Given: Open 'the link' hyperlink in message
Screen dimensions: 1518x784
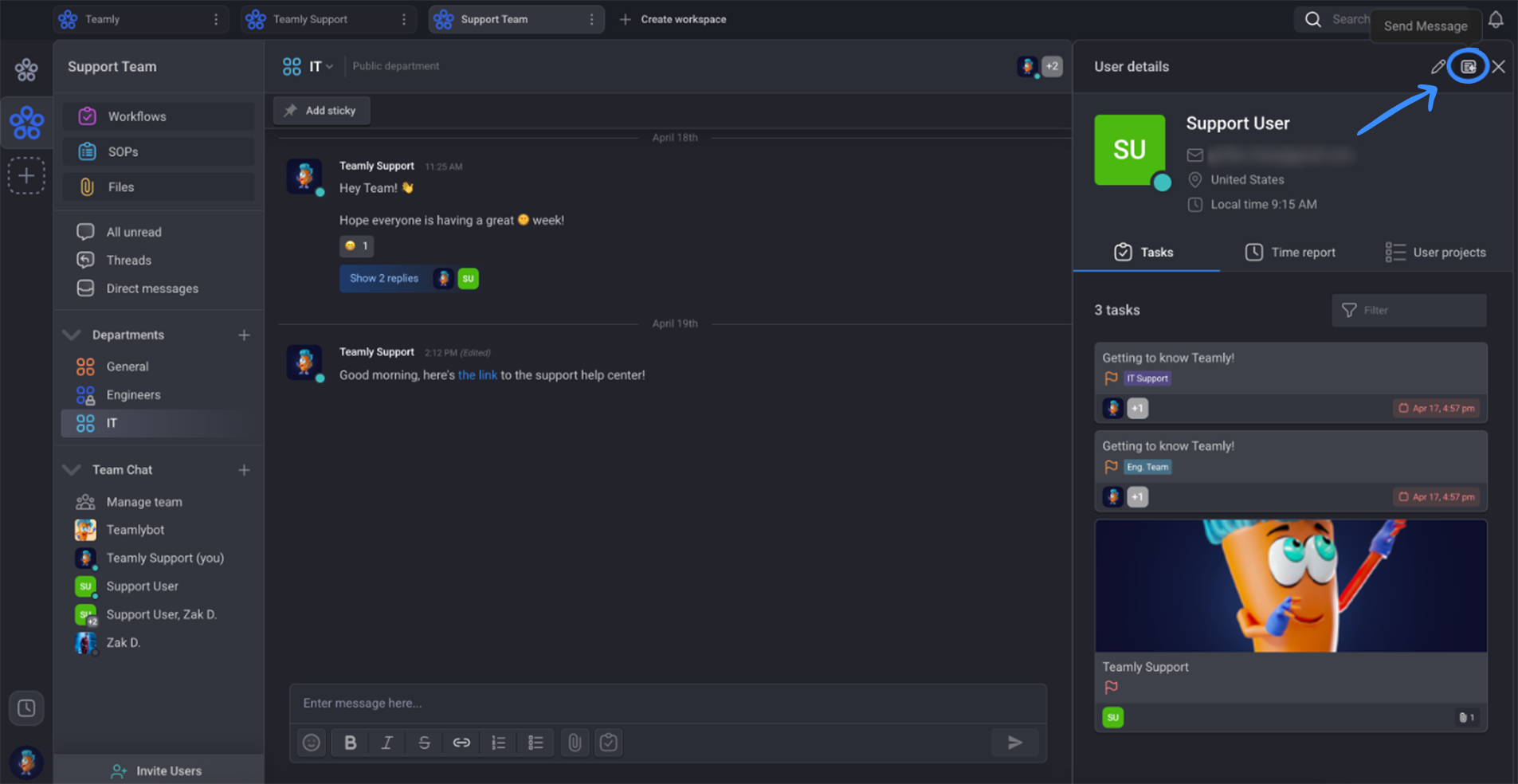Looking at the screenshot, I should (x=477, y=375).
